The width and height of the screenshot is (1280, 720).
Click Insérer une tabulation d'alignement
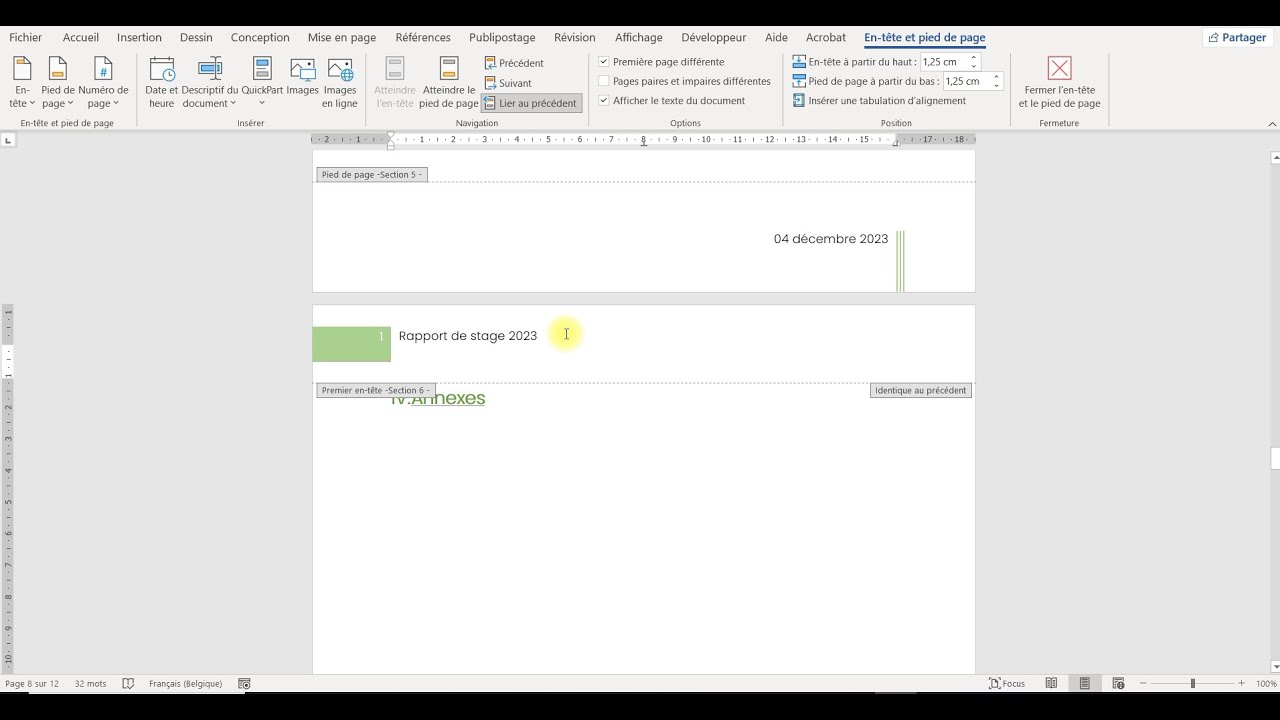[x=879, y=100]
